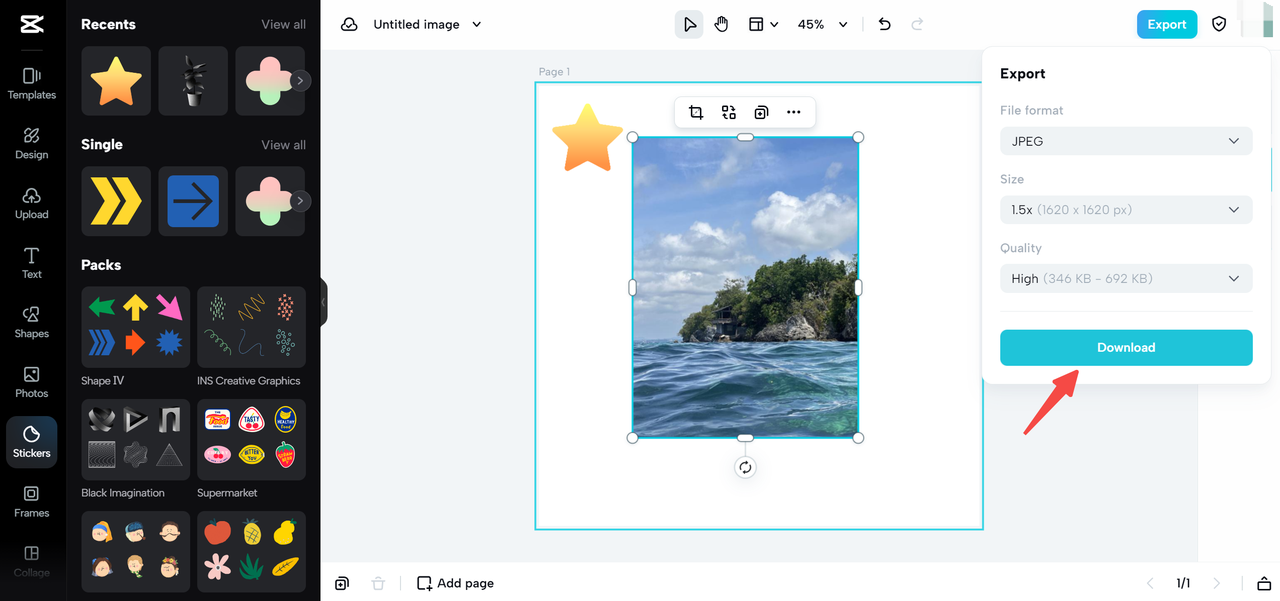The height and width of the screenshot is (601, 1280).
Task: Click the Page 1 label
Action: point(554,72)
